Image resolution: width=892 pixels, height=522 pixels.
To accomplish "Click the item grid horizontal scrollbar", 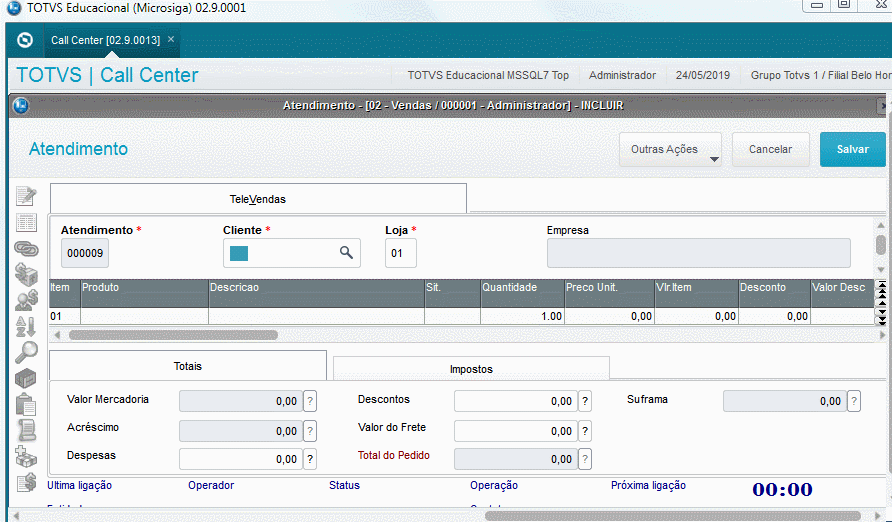I will pos(174,335).
